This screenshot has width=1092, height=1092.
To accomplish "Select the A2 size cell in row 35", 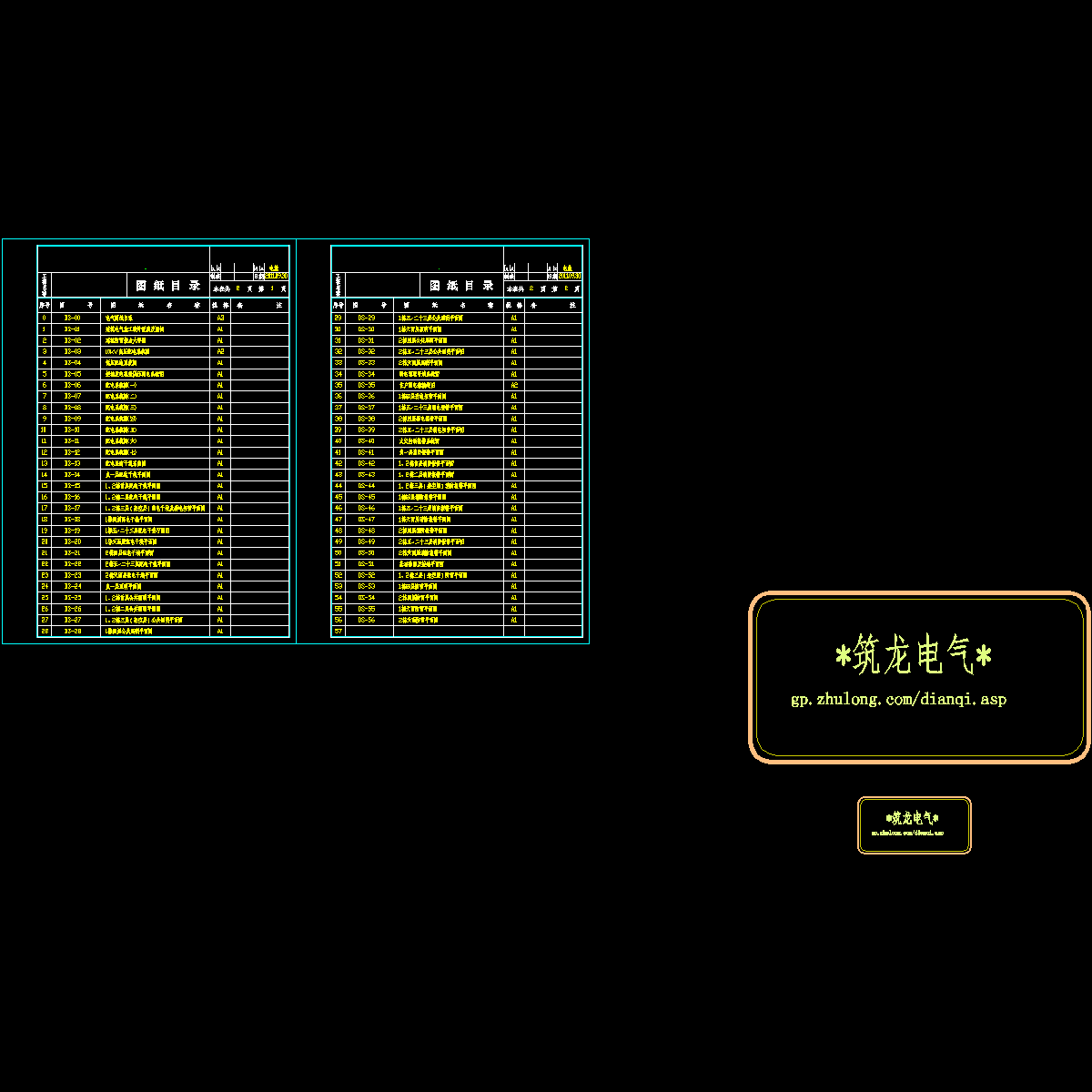I will tap(514, 385).
